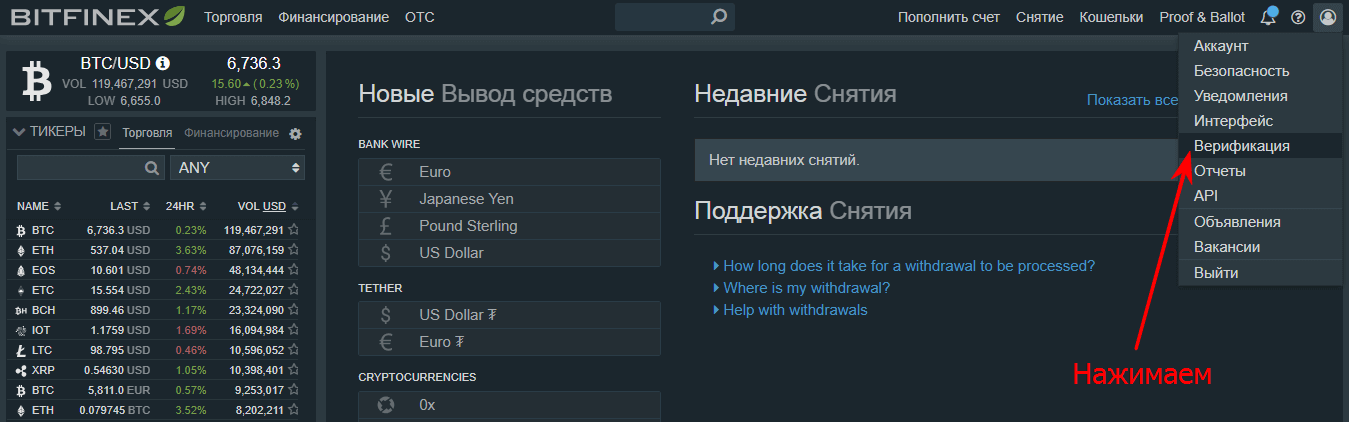
Task: Favorite the EOS row star
Action: tap(294, 270)
